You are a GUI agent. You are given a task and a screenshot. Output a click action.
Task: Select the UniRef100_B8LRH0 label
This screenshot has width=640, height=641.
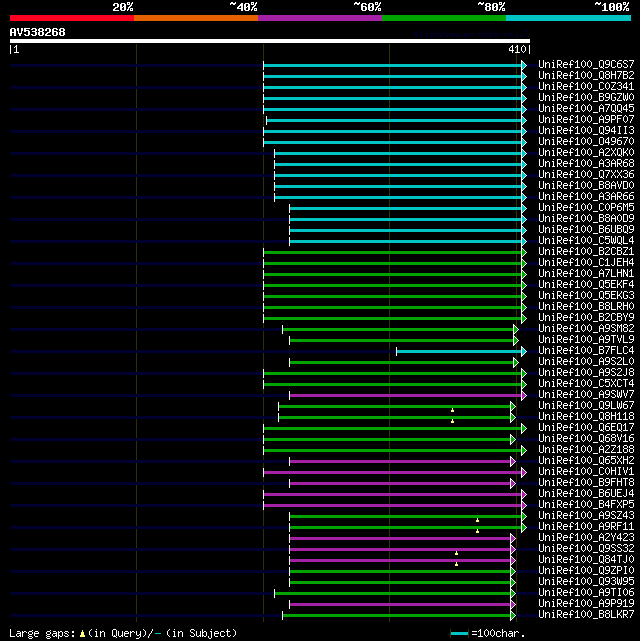(586, 307)
